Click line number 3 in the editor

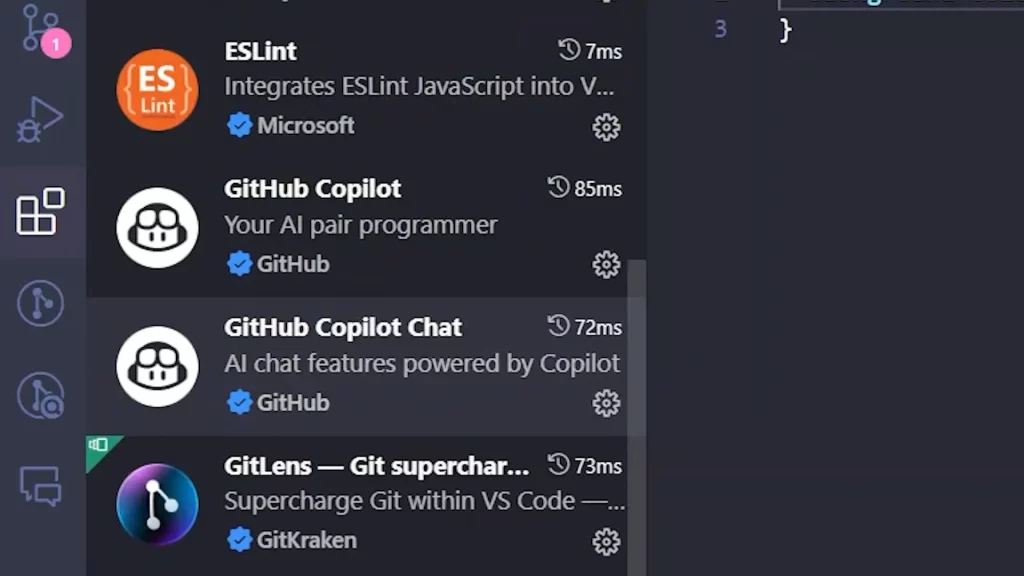[720, 29]
